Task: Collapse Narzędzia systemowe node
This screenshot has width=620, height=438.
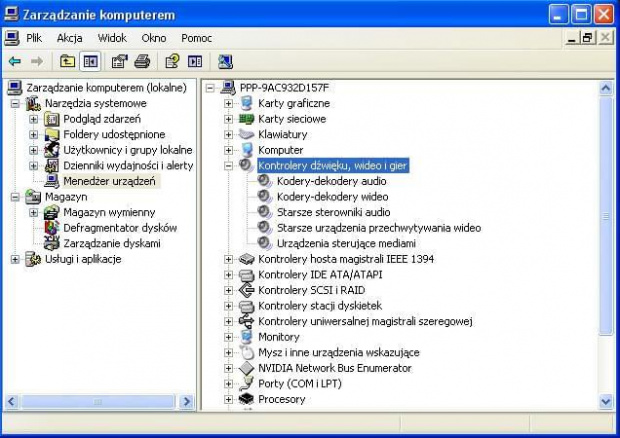Action: (15, 104)
